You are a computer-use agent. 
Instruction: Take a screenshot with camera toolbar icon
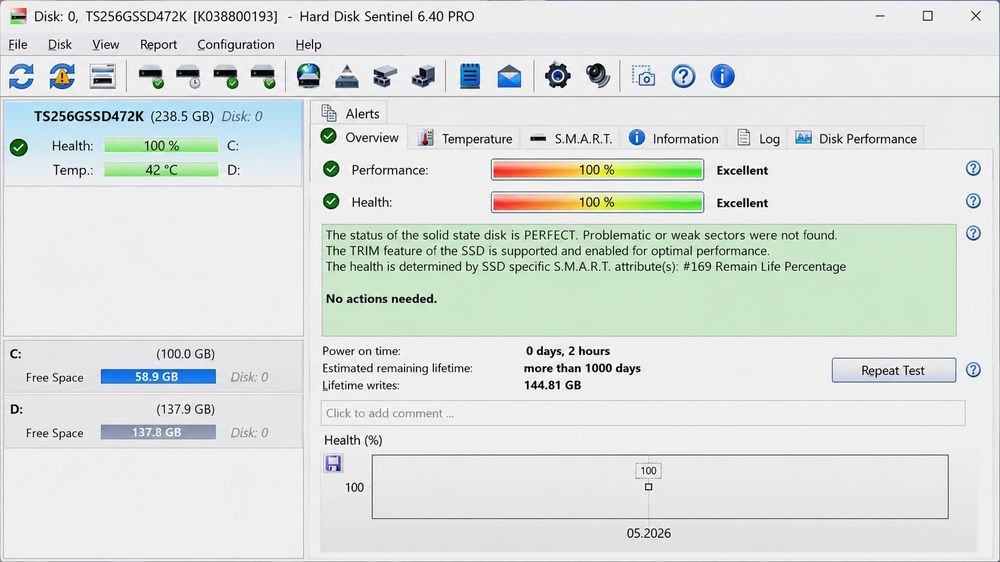[643, 77]
